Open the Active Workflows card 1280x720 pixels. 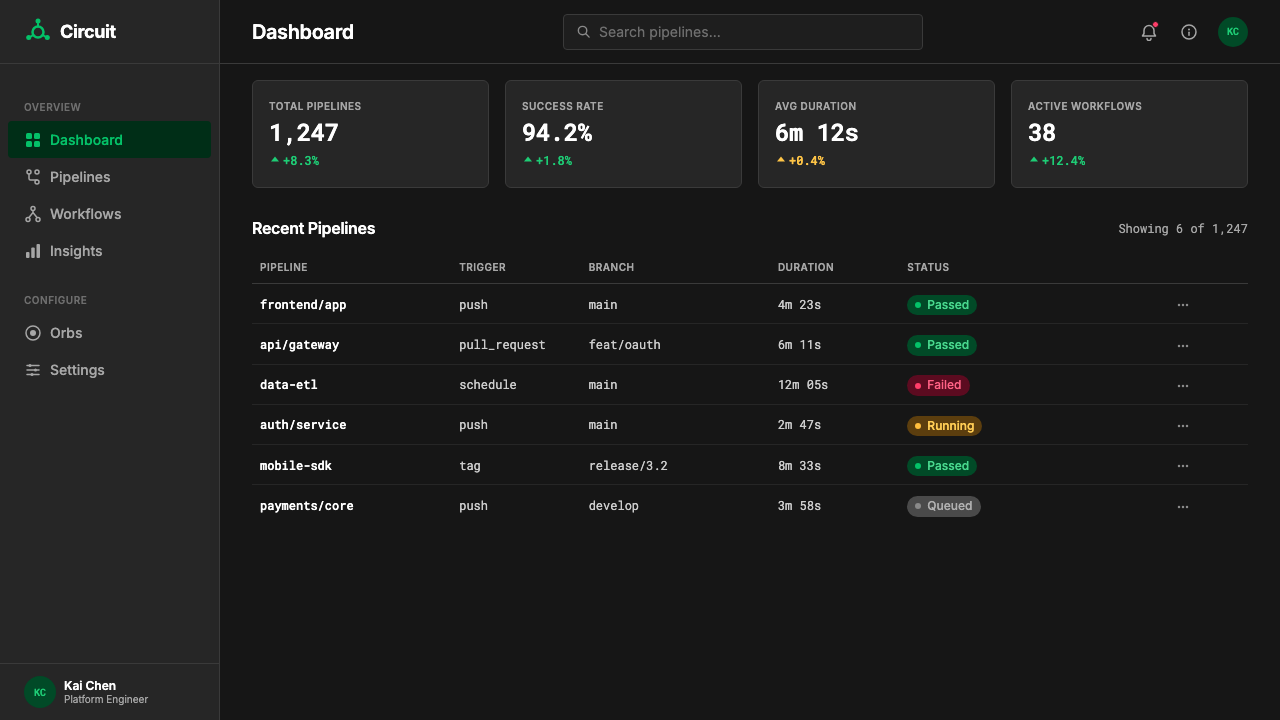1129,134
